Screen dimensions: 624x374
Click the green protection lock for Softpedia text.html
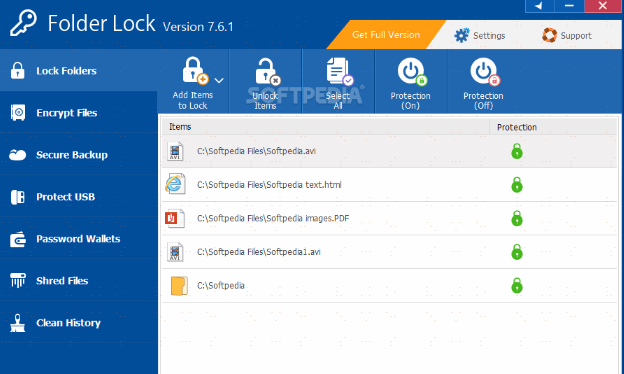(517, 185)
